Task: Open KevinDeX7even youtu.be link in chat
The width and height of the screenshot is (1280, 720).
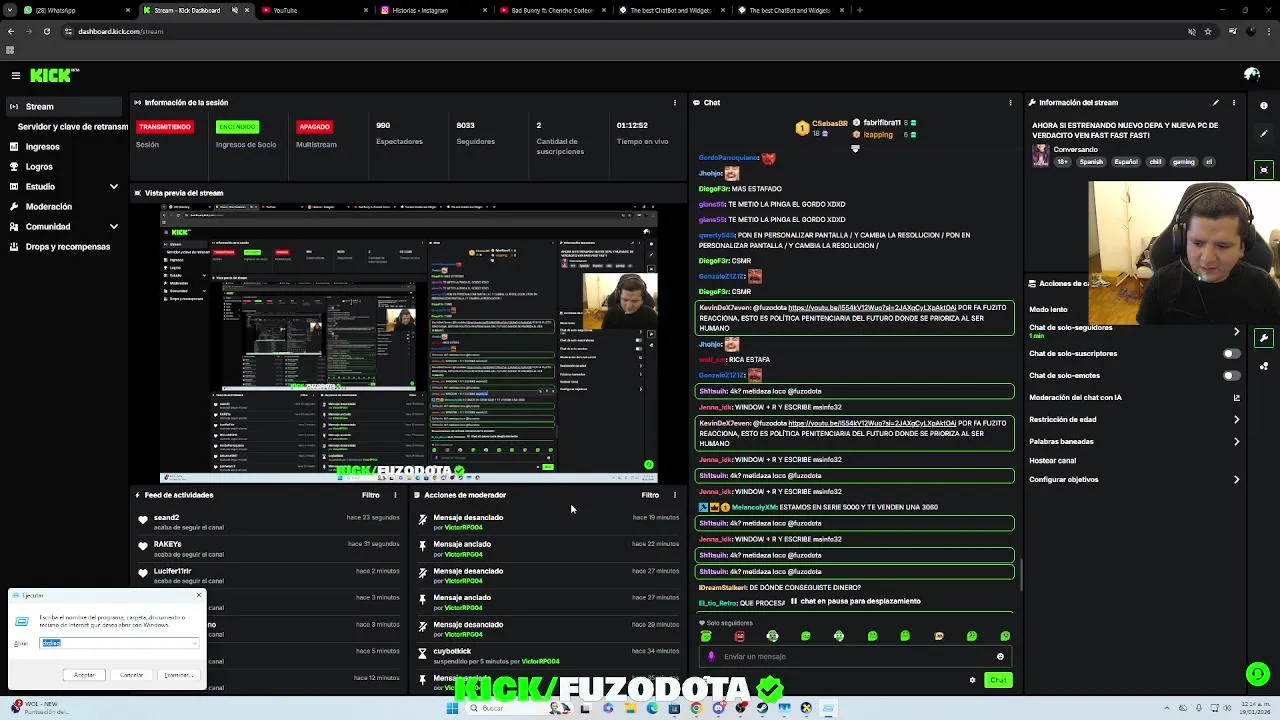Action: (872, 307)
